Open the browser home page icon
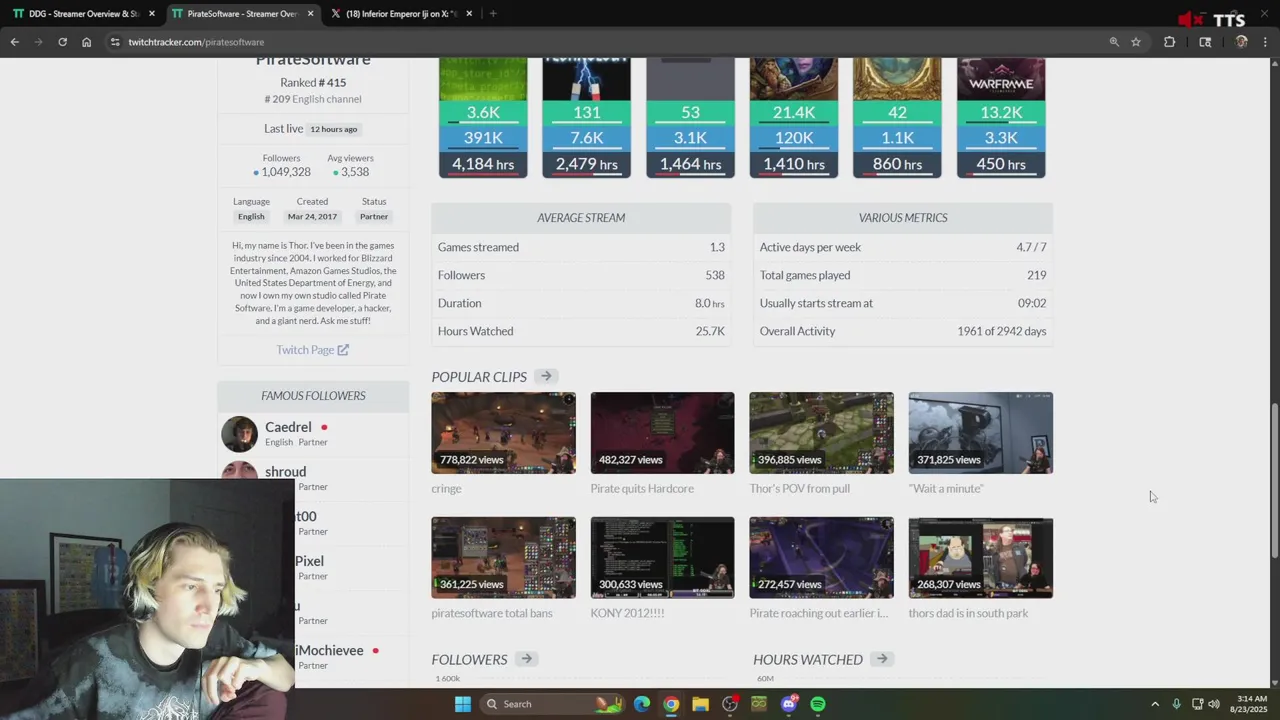The height and width of the screenshot is (720, 1280). pyautogui.click(x=86, y=42)
